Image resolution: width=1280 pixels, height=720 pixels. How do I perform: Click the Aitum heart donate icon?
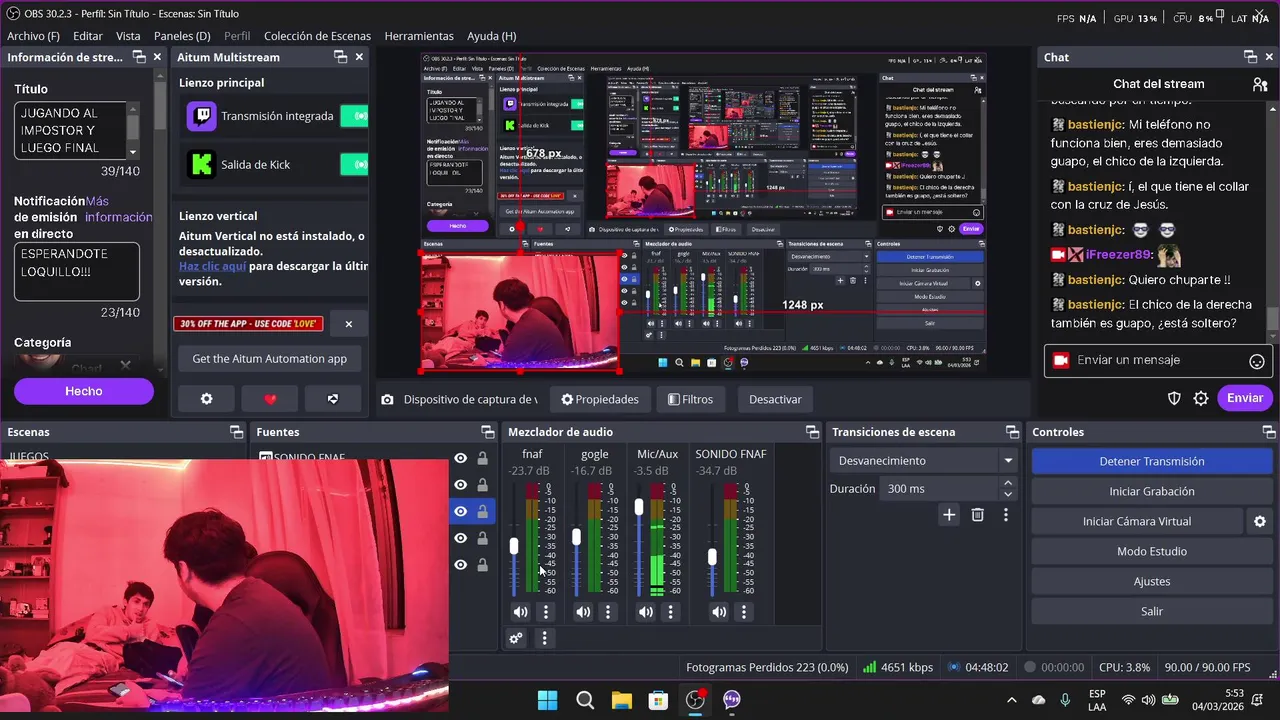coord(270,399)
